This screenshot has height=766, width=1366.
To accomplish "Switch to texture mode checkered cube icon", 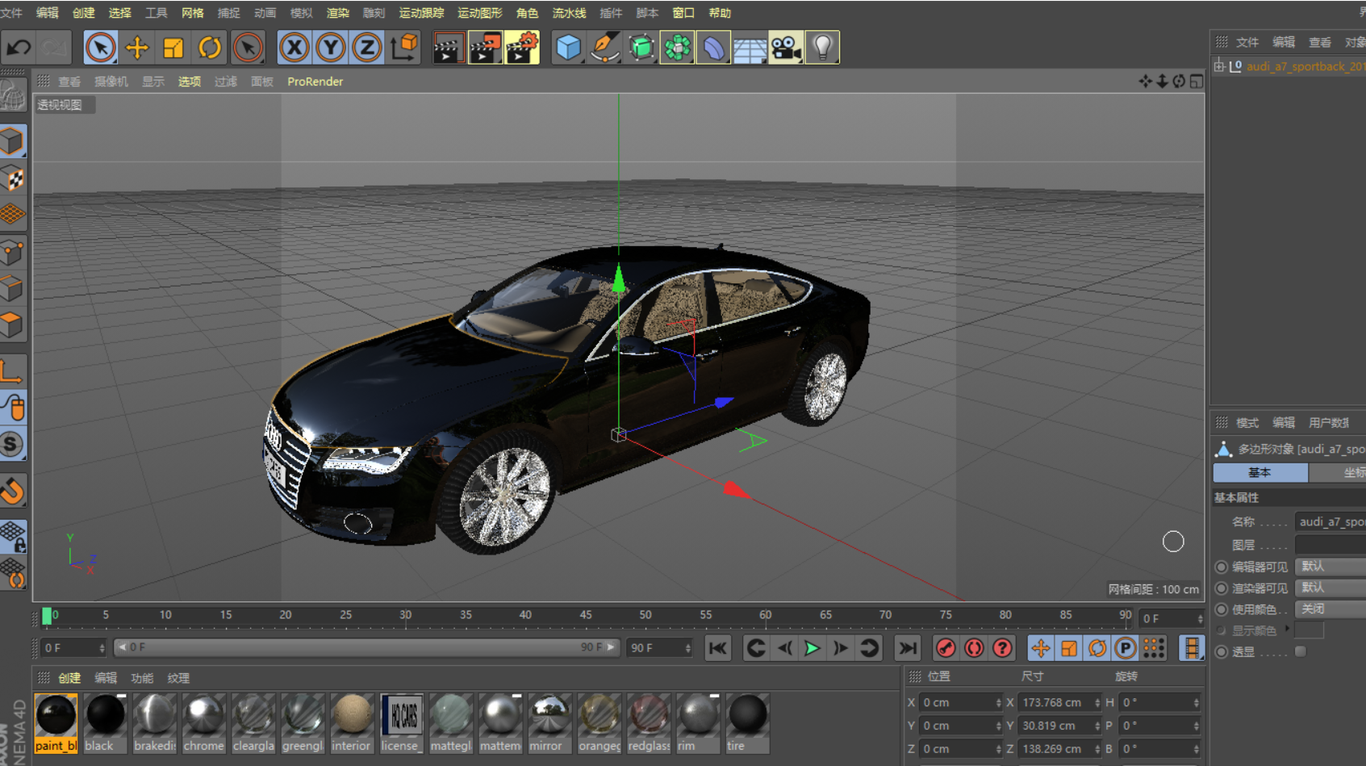I will [x=12, y=178].
